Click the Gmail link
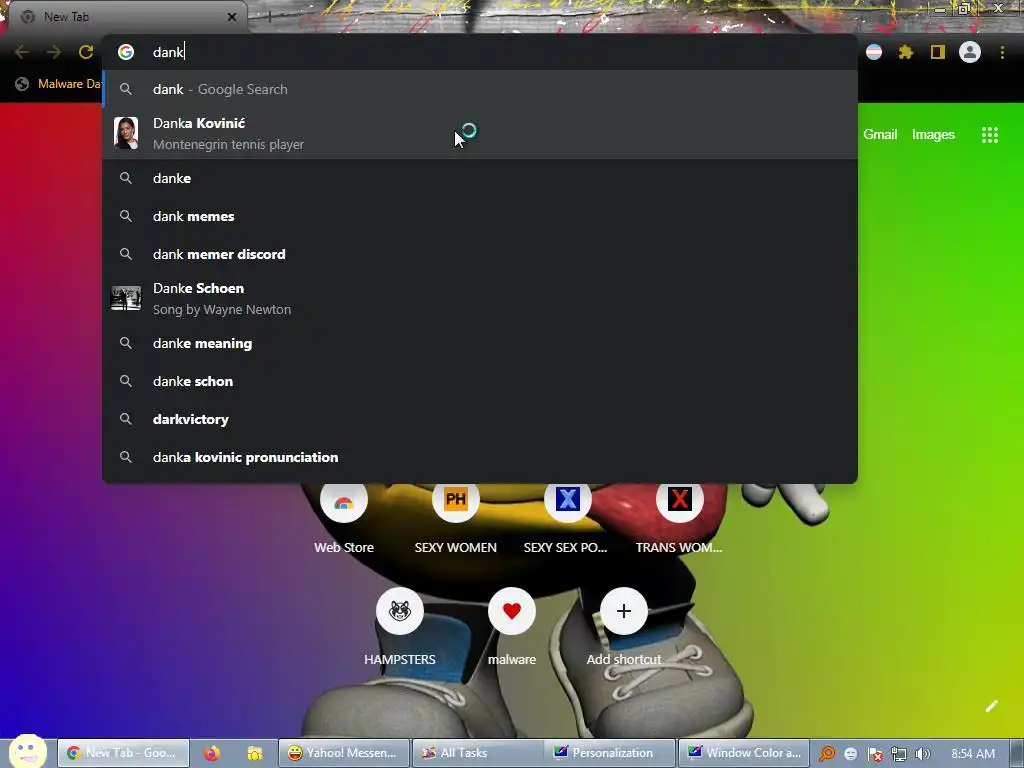The height and width of the screenshot is (768, 1024). 880,135
